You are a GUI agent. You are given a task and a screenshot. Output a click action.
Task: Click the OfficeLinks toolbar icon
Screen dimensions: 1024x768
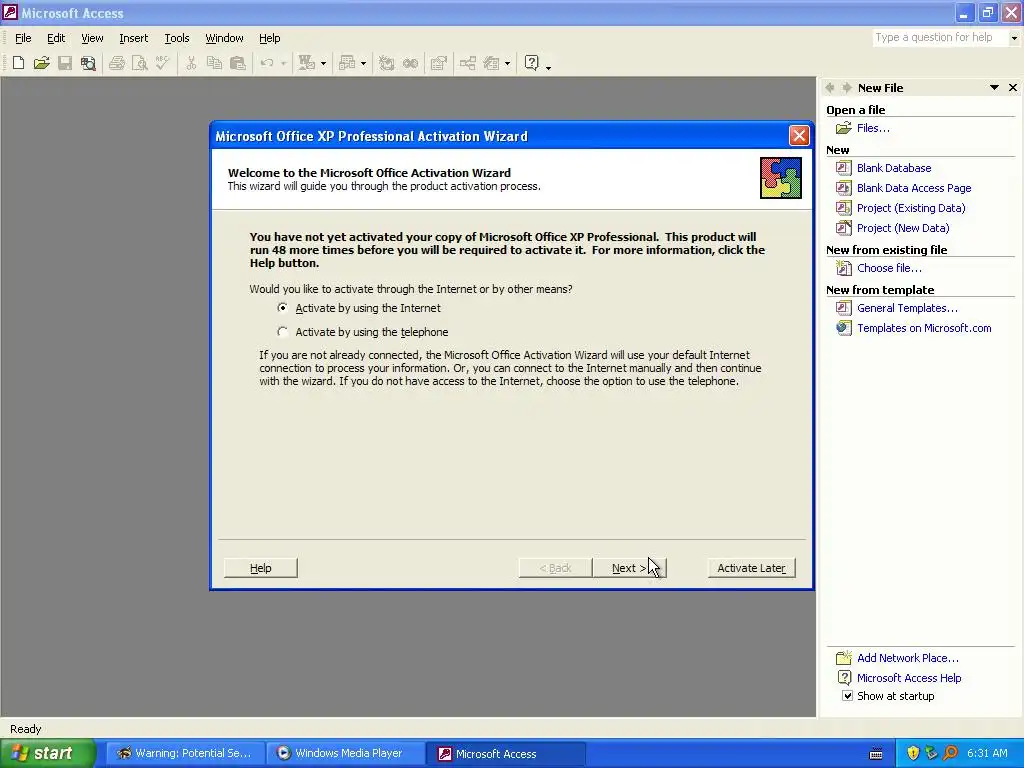coord(306,63)
